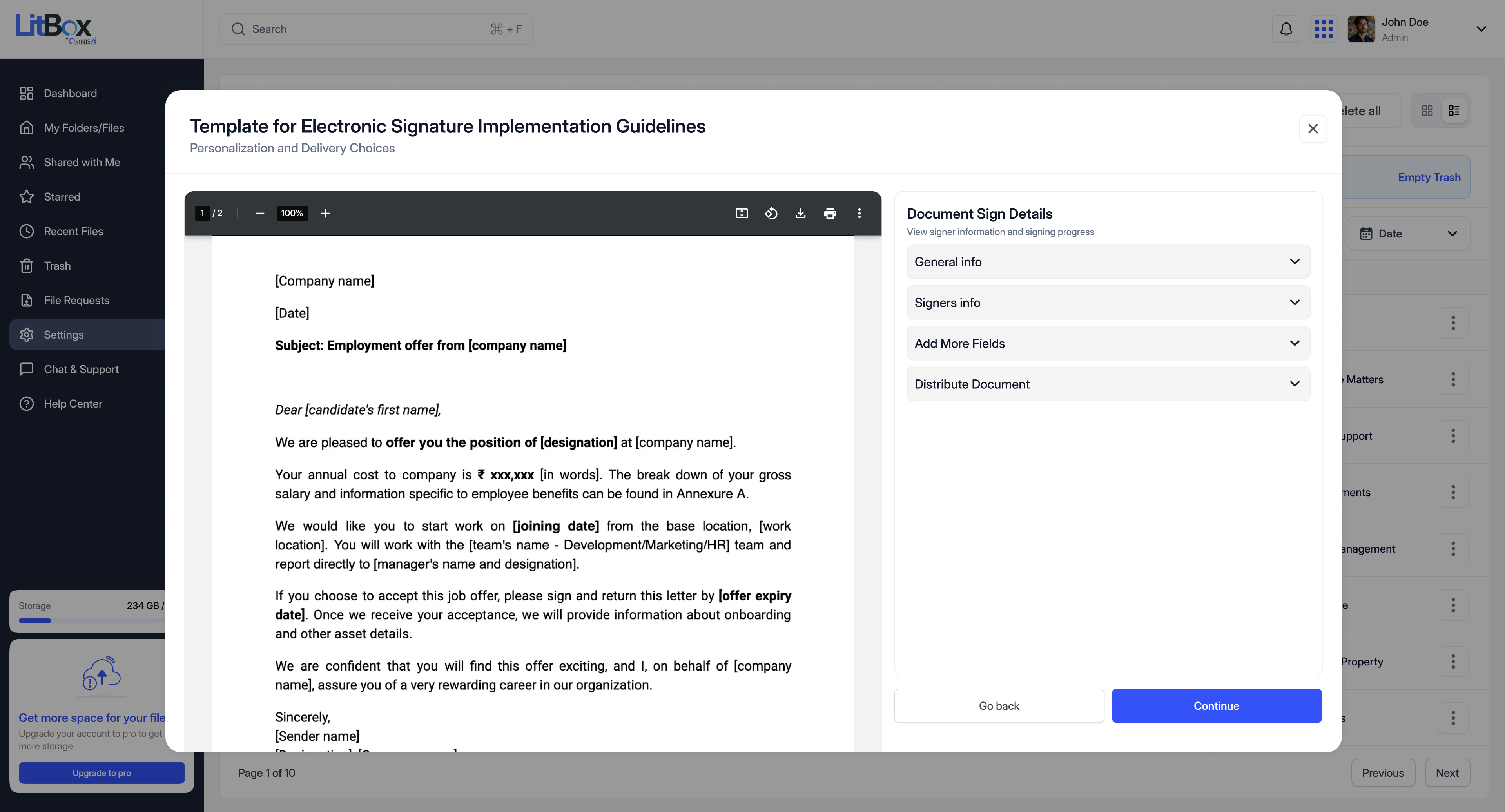Screen dimensions: 1505x812
Task: Click the dialog subtitle Personalization and Delivery Choices
Action: coord(292,149)
